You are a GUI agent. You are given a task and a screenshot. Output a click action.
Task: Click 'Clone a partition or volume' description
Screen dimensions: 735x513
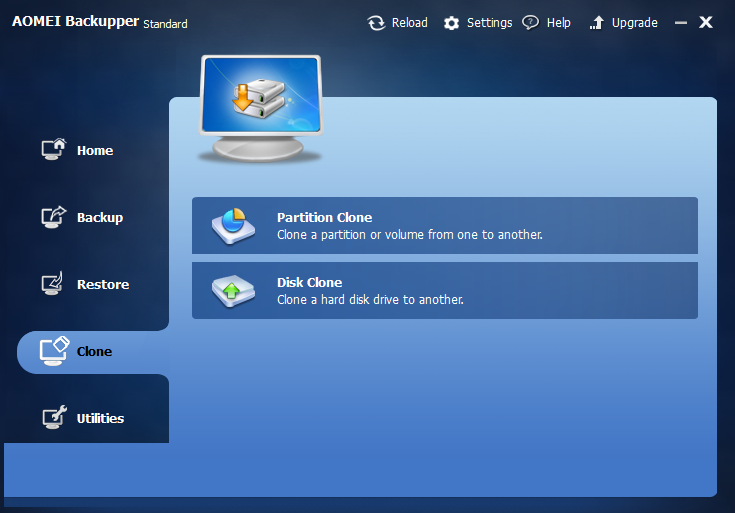pyautogui.click(x=410, y=234)
